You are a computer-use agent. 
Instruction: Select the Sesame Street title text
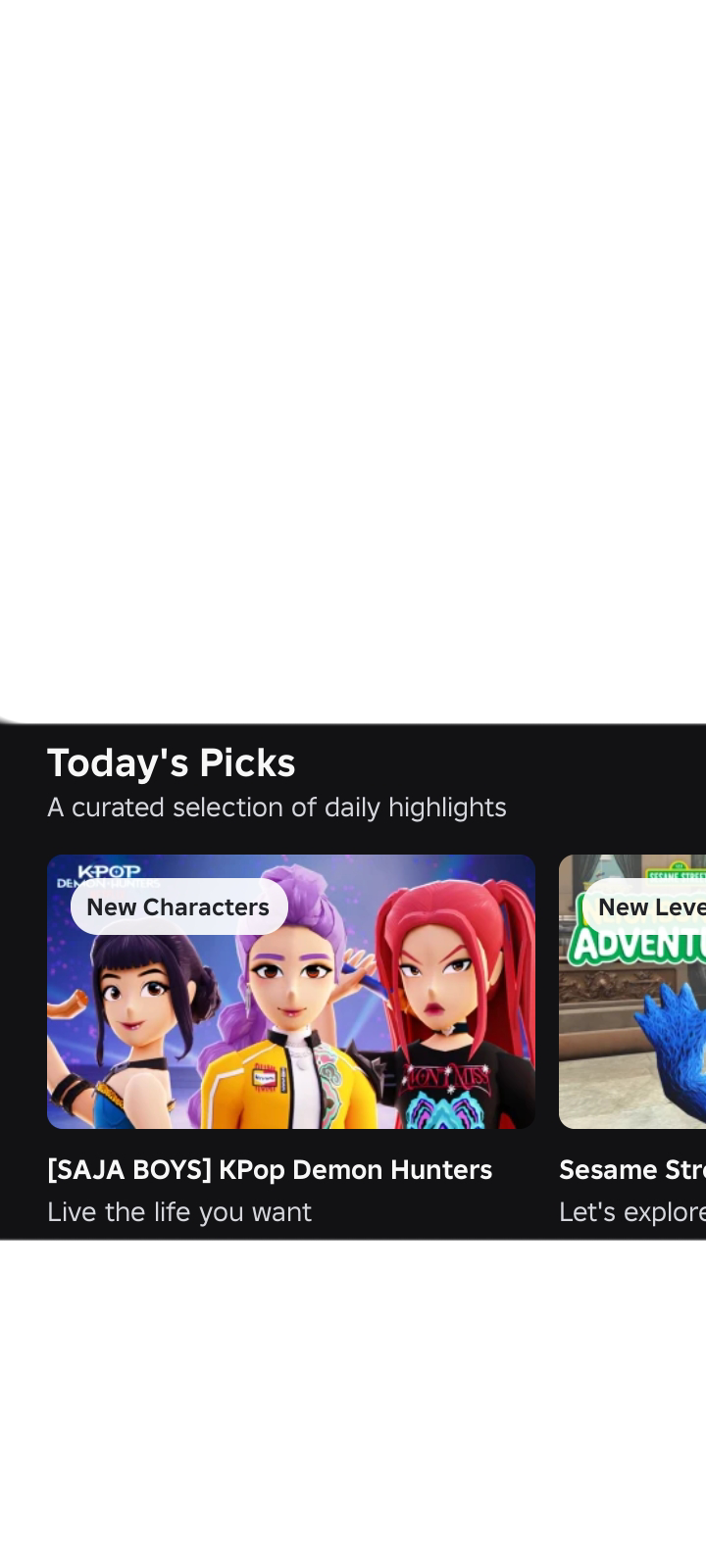(x=632, y=1169)
